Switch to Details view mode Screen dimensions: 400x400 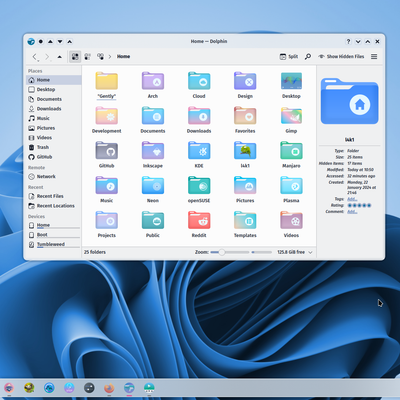point(100,56)
